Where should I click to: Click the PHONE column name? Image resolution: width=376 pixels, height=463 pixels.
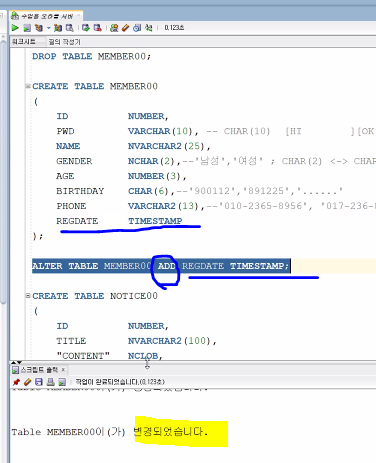coord(71,206)
